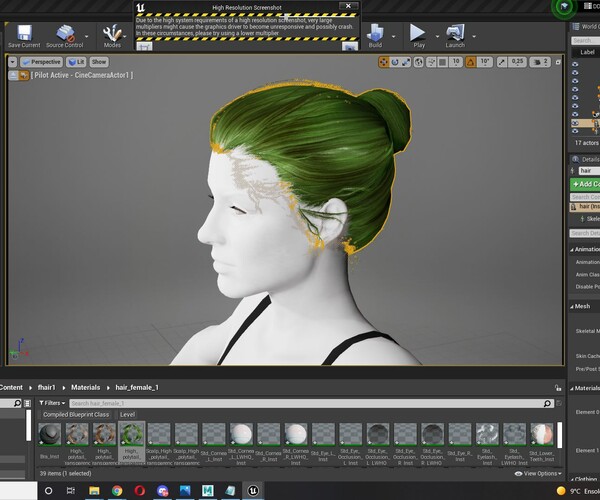Screen dimensions: 600x500
Task: Maximize or restore the viewport
Action: click(558, 62)
